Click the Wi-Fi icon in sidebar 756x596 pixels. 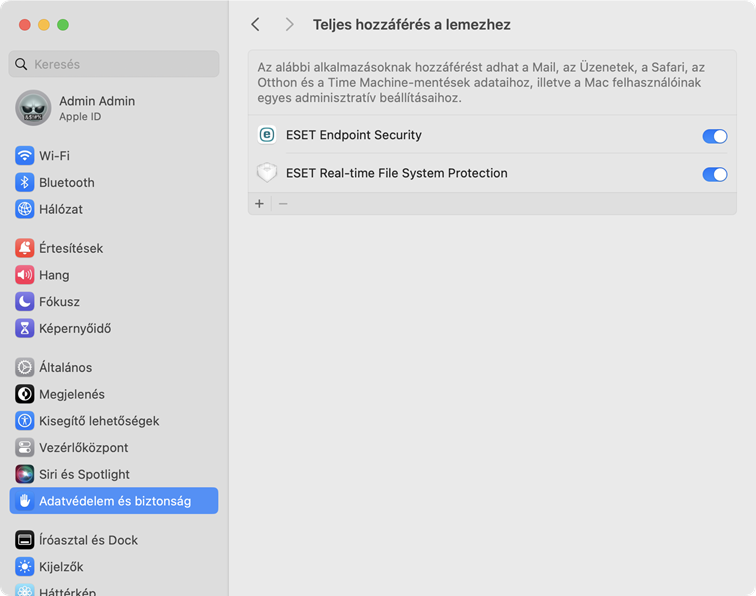point(25,156)
